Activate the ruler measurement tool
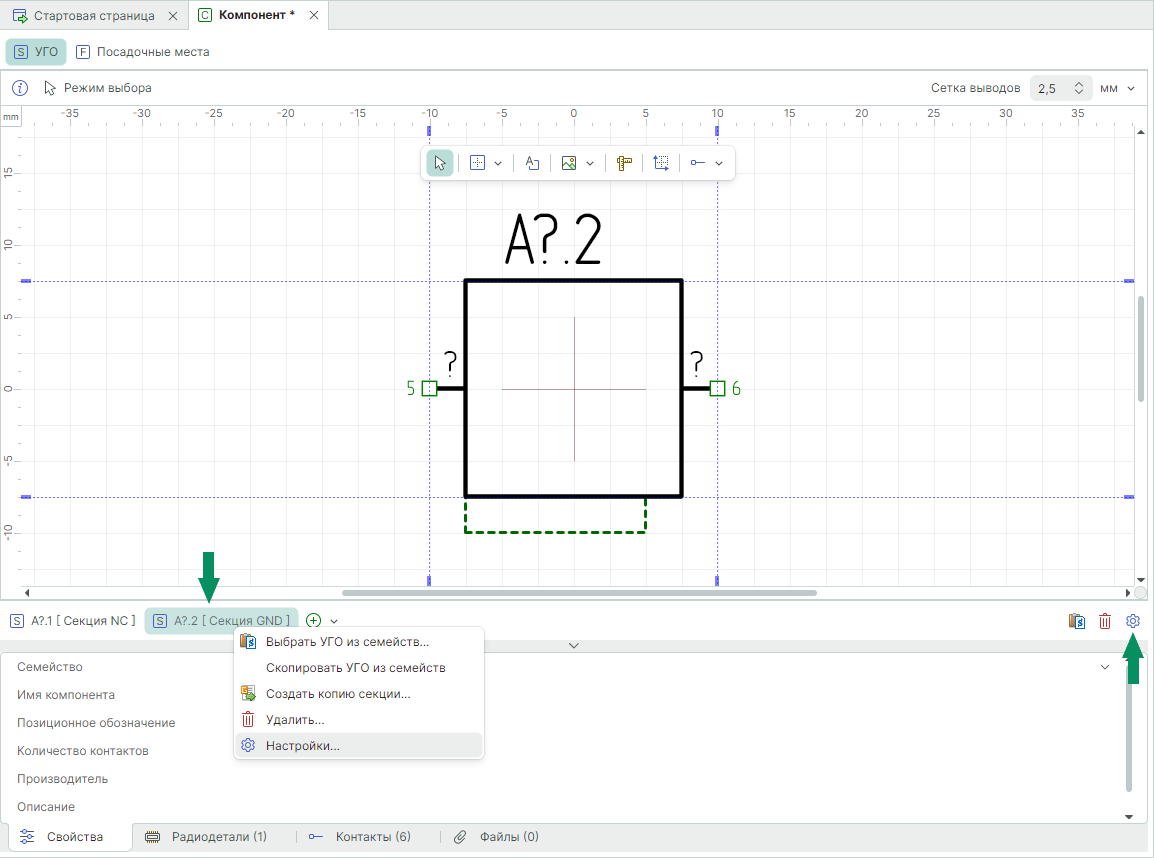The image size is (1154, 858). click(x=625, y=163)
